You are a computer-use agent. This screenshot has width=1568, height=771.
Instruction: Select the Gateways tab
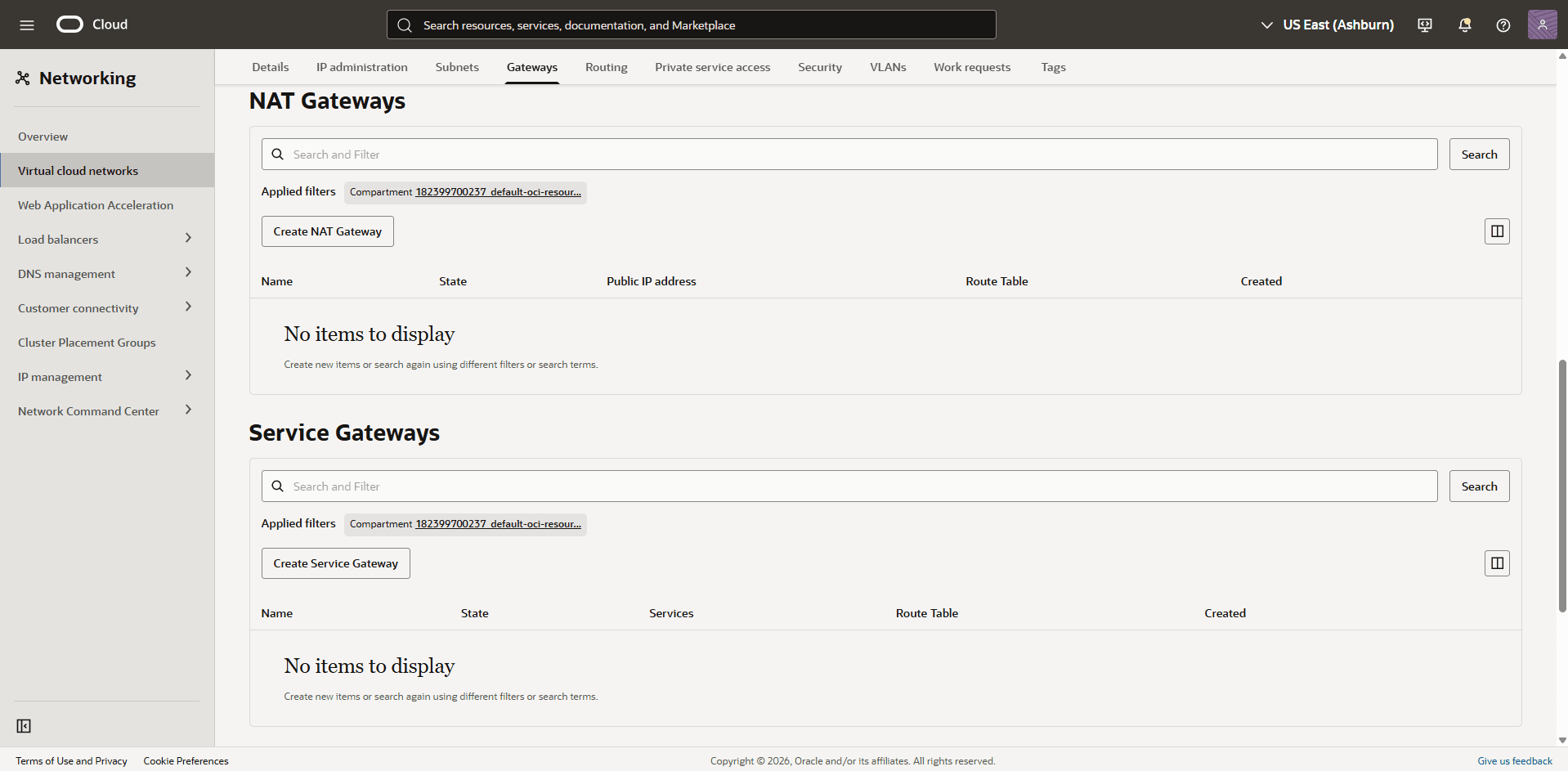pos(532,67)
